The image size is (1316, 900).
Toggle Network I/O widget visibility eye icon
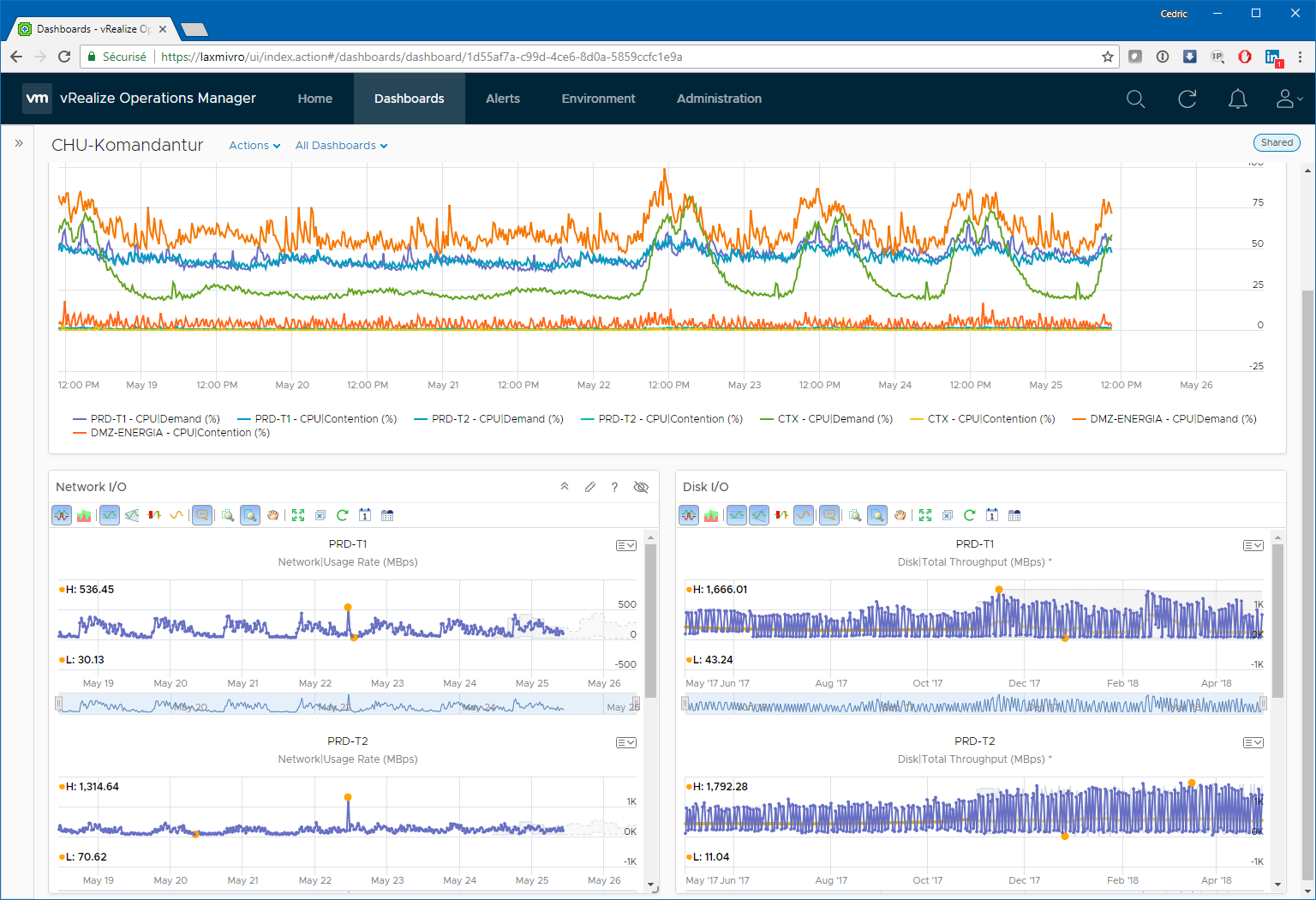pos(640,487)
